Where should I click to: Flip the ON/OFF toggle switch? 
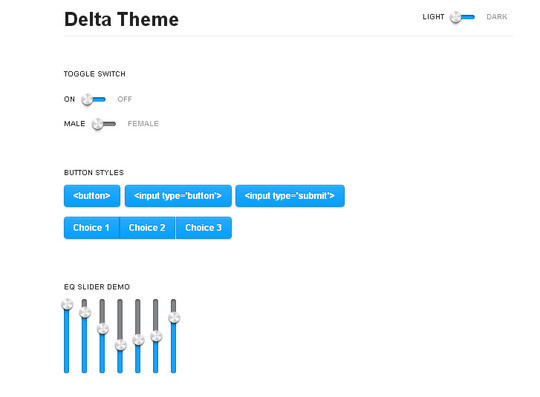93,100
